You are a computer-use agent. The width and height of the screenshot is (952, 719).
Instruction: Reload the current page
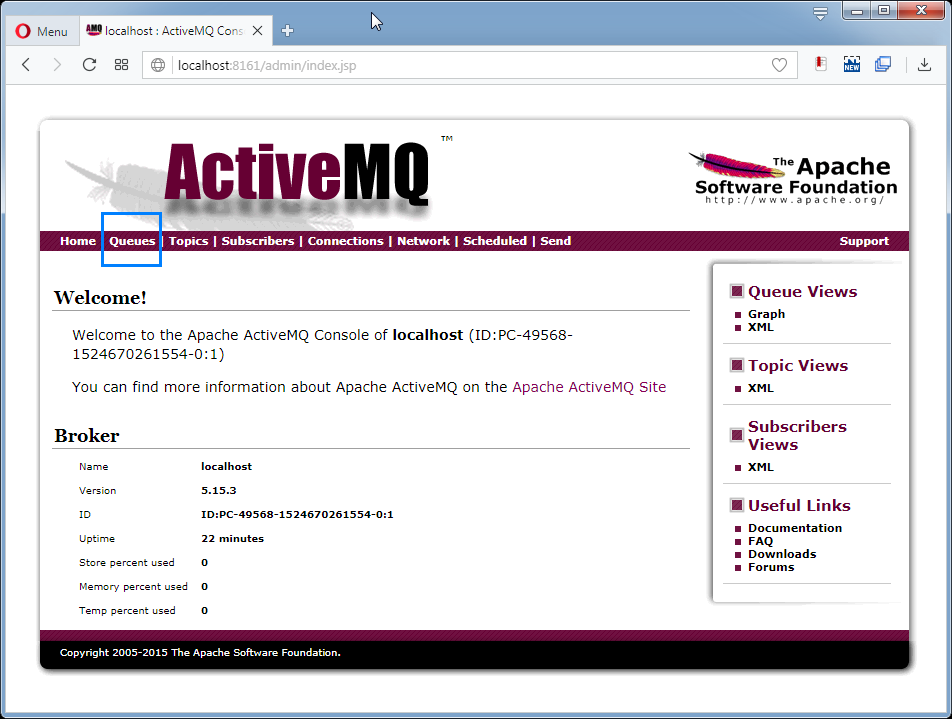pyautogui.click(x=89, y=65)
